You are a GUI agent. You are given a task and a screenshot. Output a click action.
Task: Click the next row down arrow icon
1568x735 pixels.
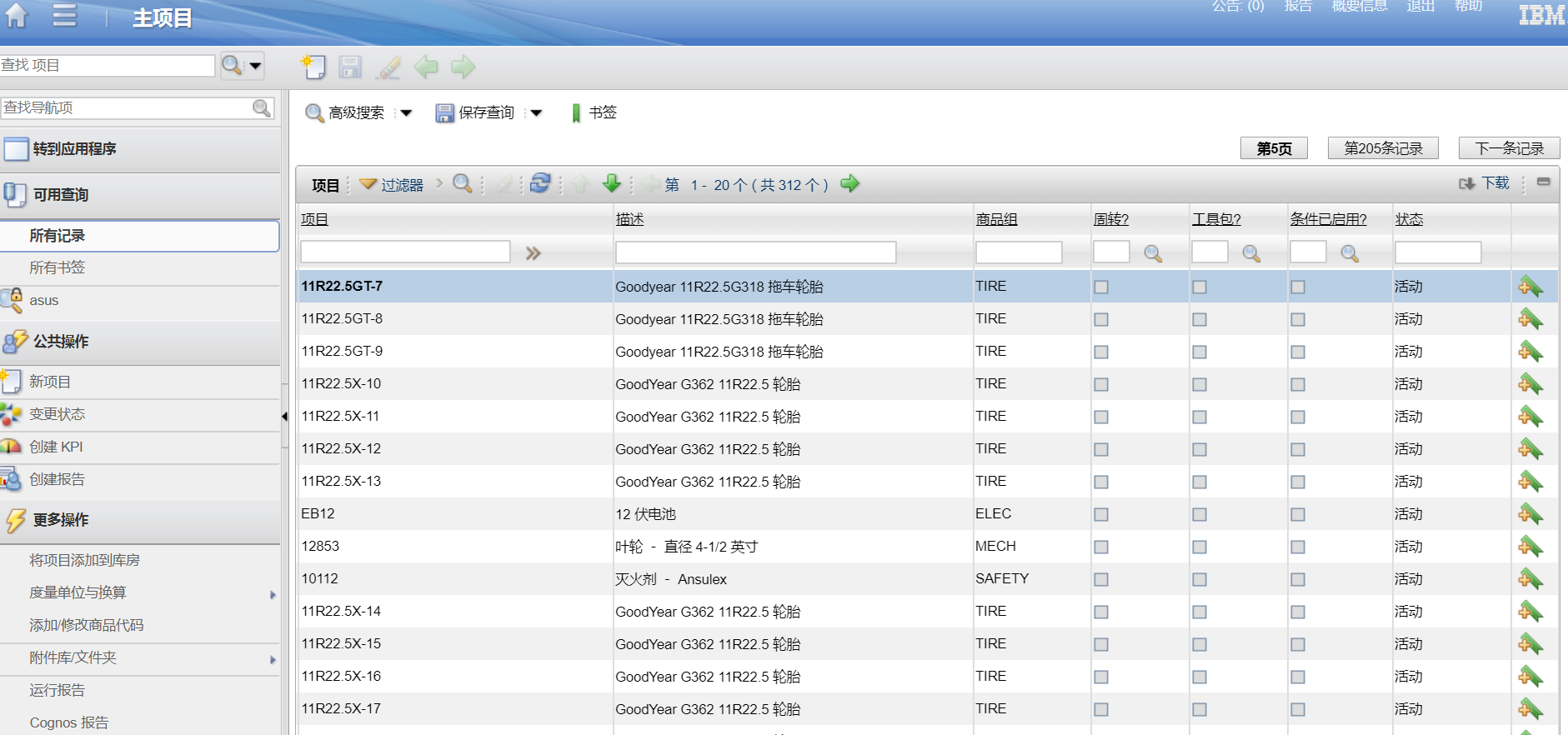tap(612, 183)
